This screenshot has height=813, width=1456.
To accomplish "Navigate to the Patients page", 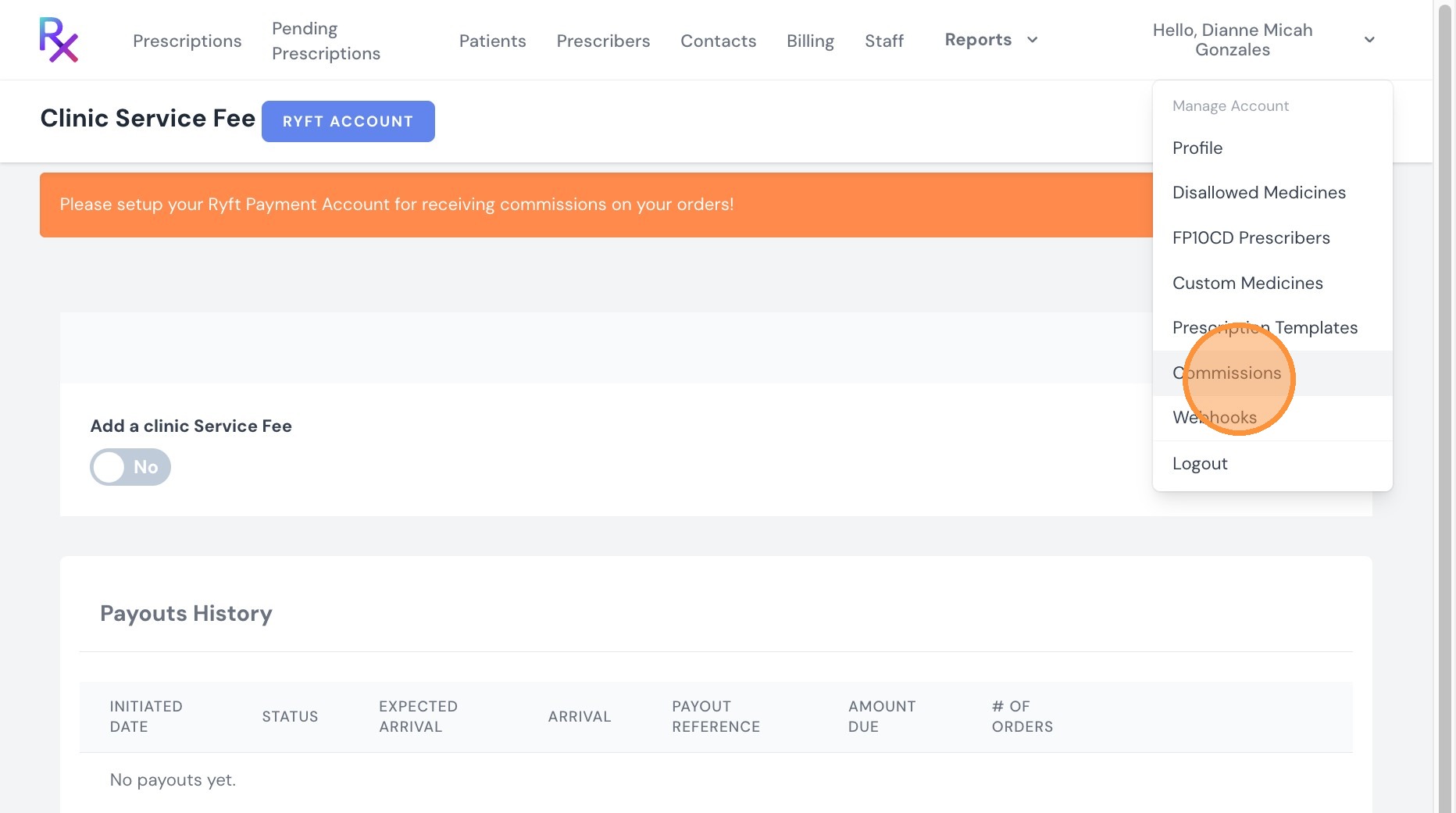I will point(492,41).
